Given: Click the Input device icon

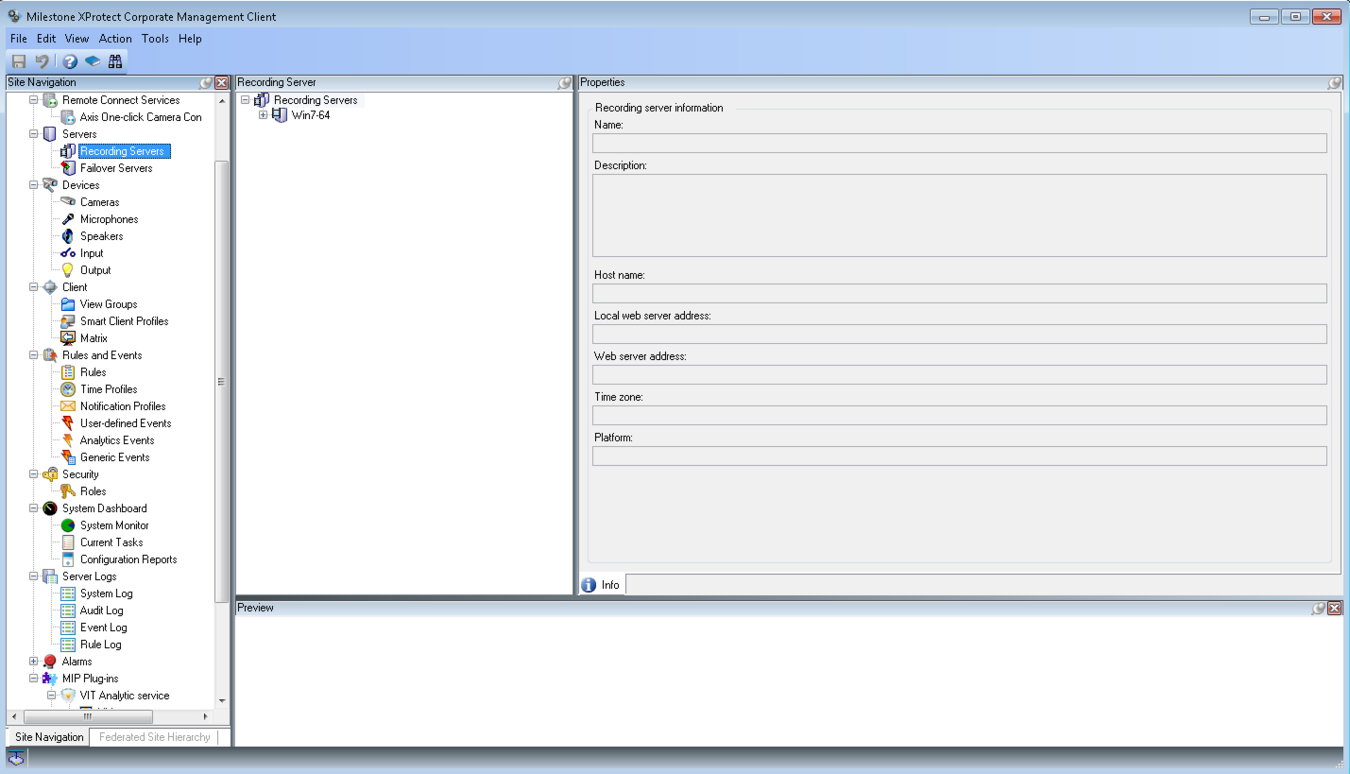Looking at the screenshot, I should point(68,253).
